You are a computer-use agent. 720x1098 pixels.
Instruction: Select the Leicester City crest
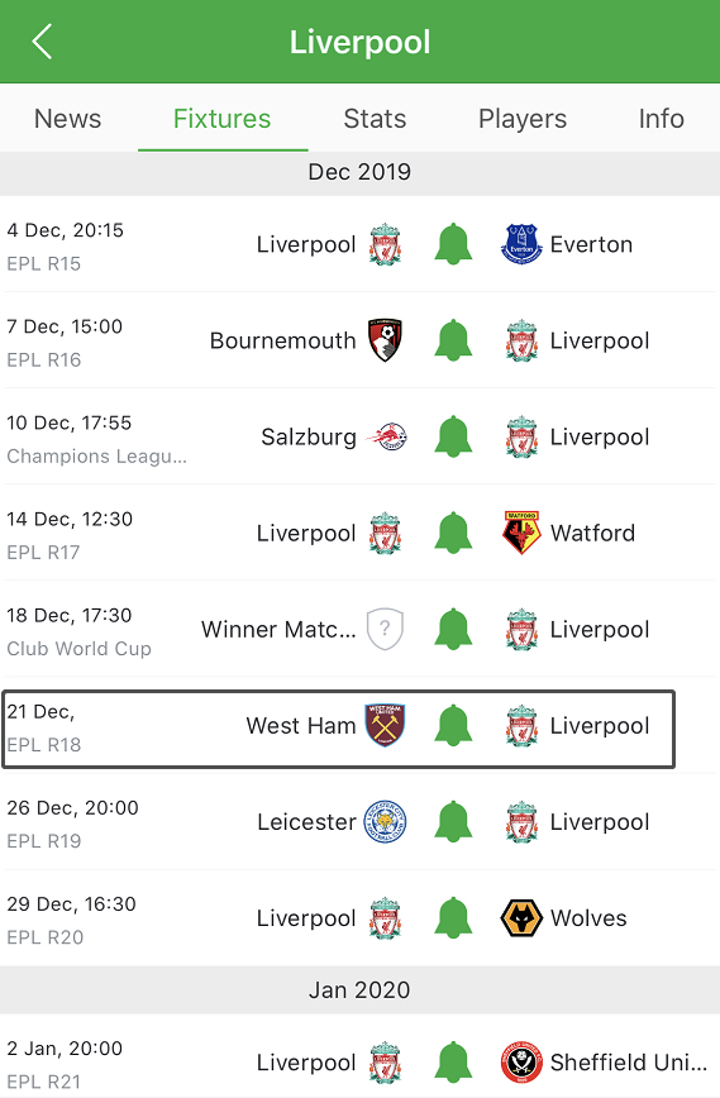click(385, 821)
